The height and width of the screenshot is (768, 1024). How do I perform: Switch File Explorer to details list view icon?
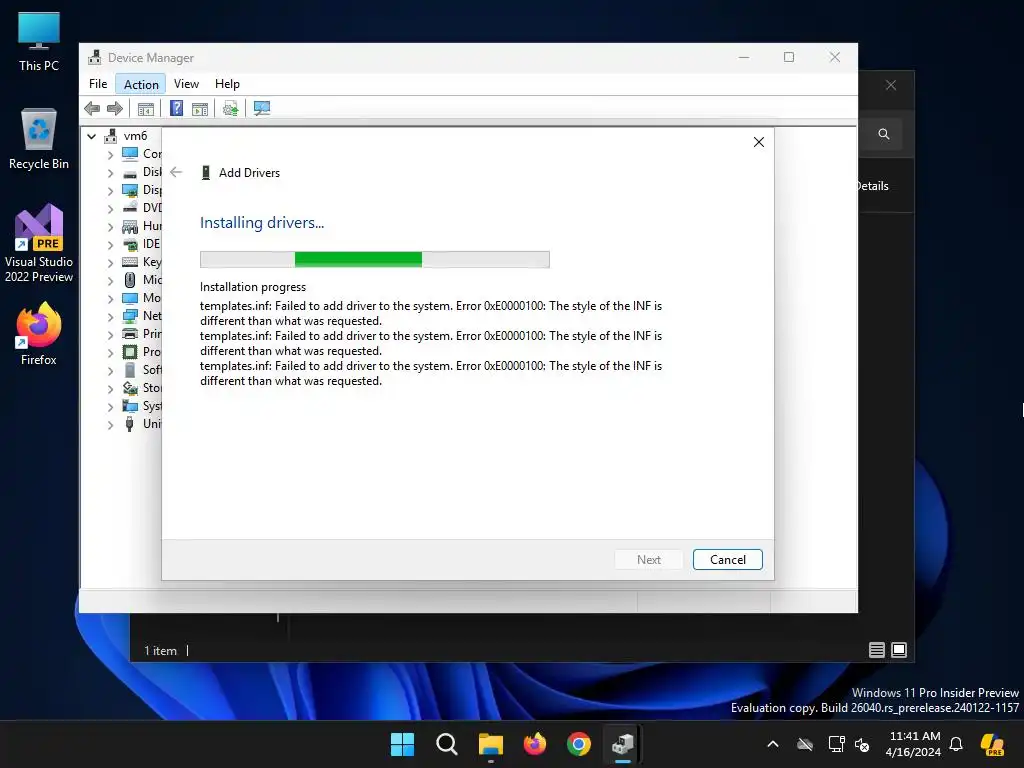point(876,650)
